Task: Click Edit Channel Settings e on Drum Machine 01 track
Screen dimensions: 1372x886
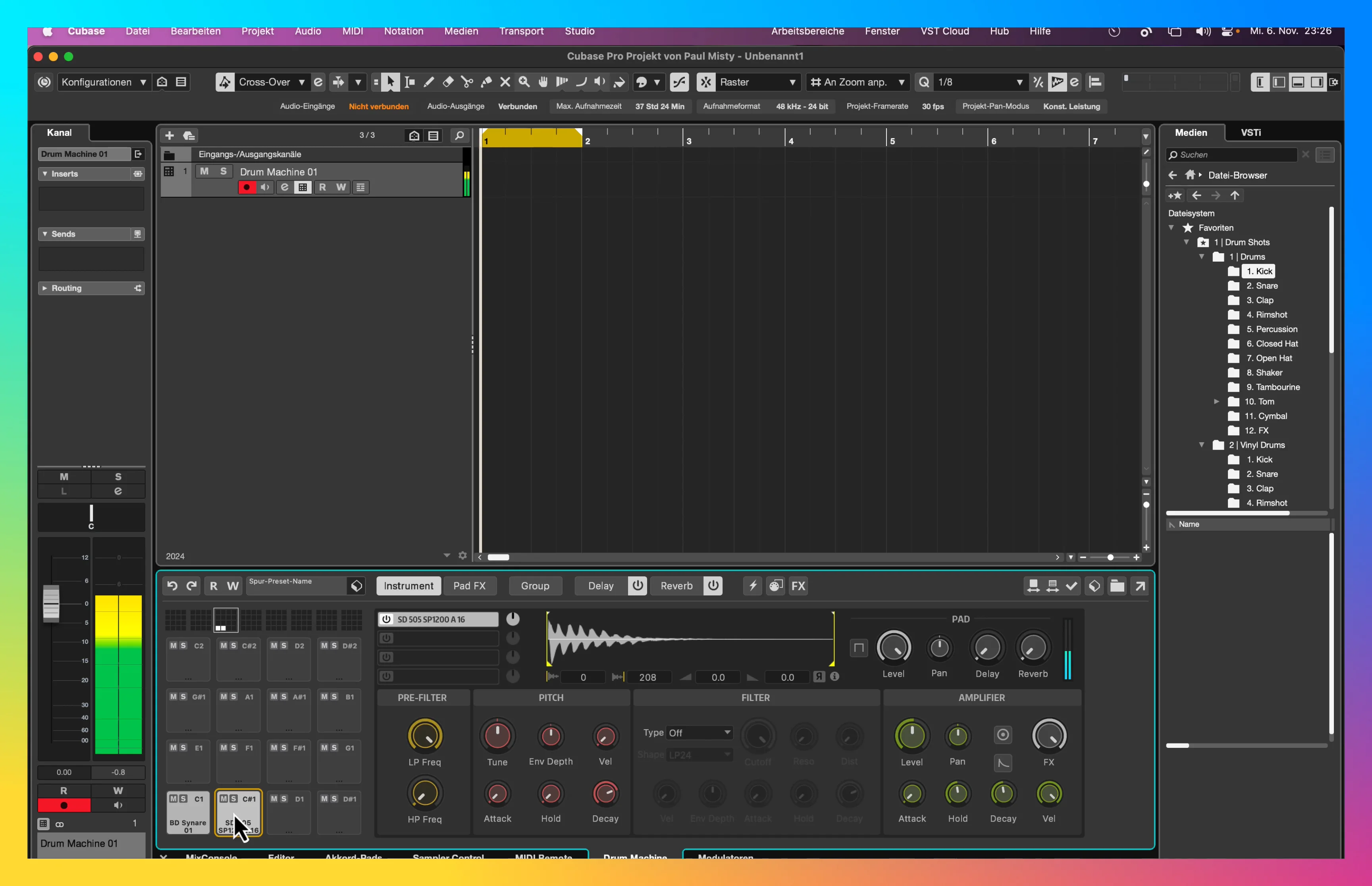Action: coord(284,187)
